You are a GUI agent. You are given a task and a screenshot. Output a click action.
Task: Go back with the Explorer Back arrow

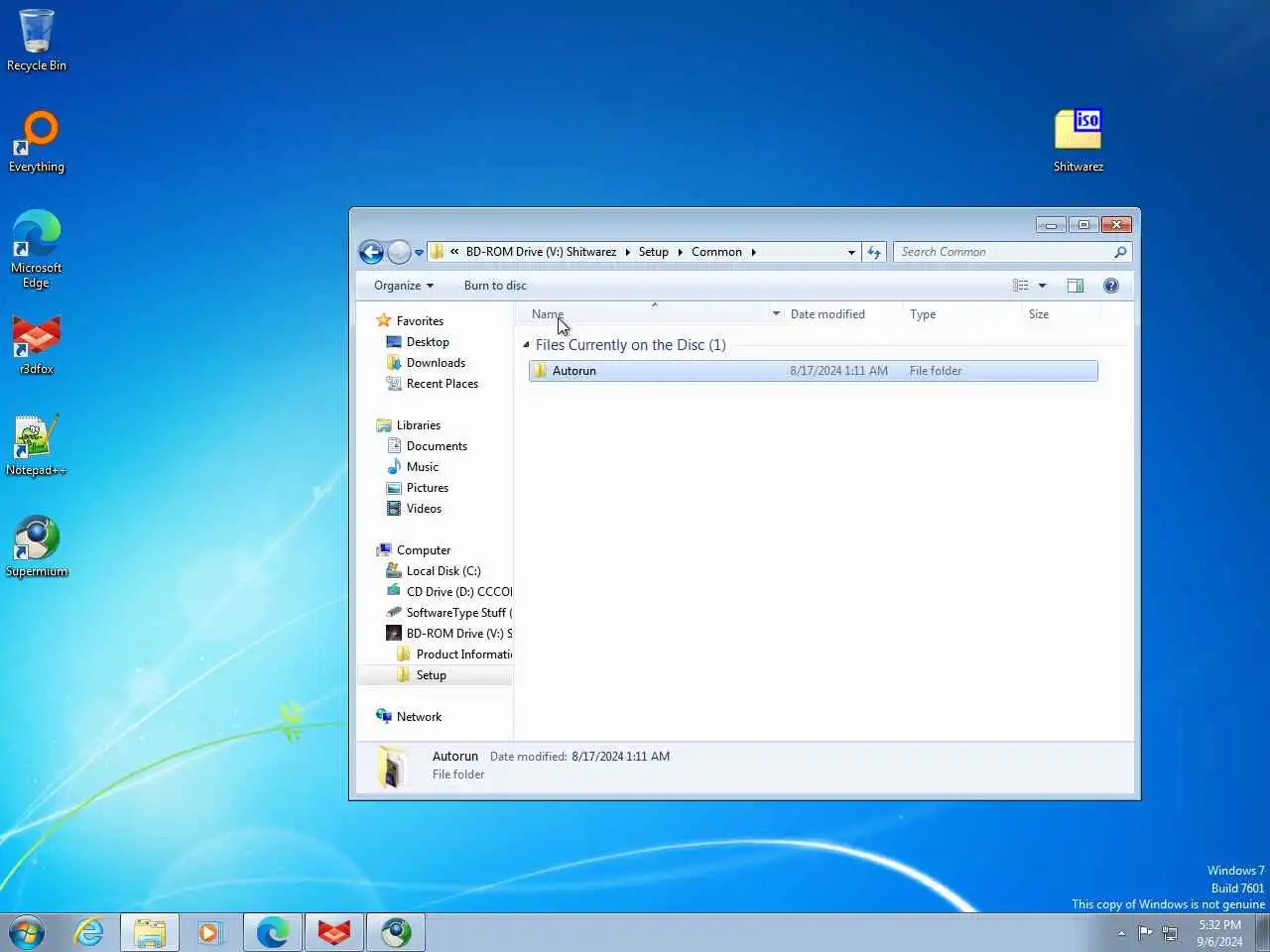(x=371, y=252)
